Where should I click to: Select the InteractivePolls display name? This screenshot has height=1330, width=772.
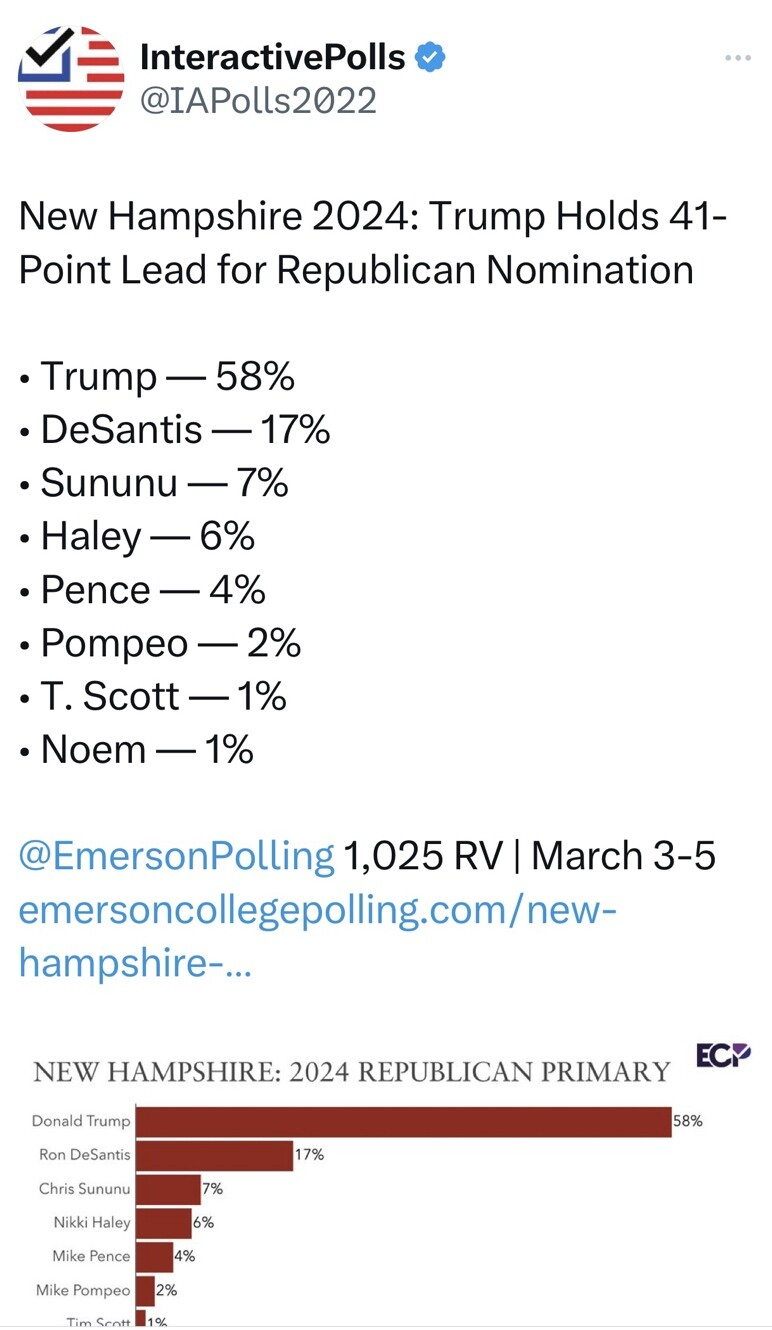[272, 57]
